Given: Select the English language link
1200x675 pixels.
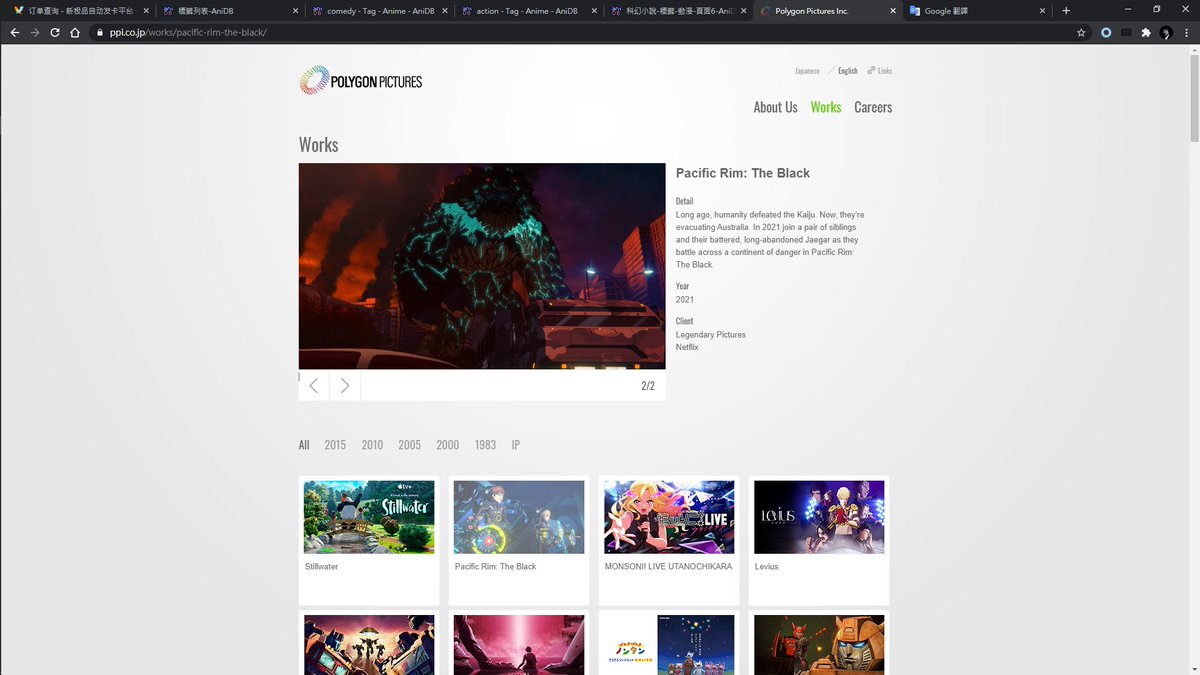Looking at the screenshot, I should point(847,71).
